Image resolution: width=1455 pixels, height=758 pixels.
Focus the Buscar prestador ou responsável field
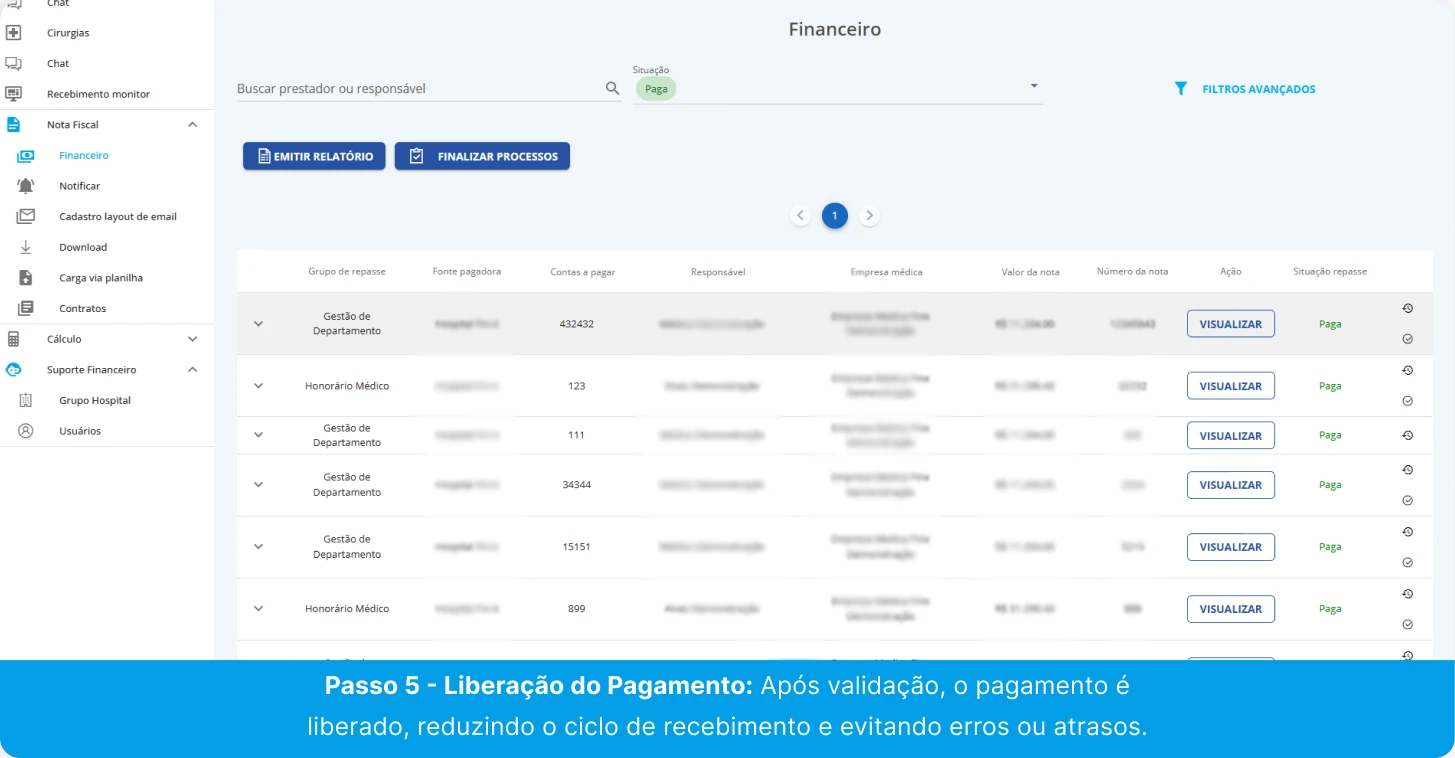[415, 89]
